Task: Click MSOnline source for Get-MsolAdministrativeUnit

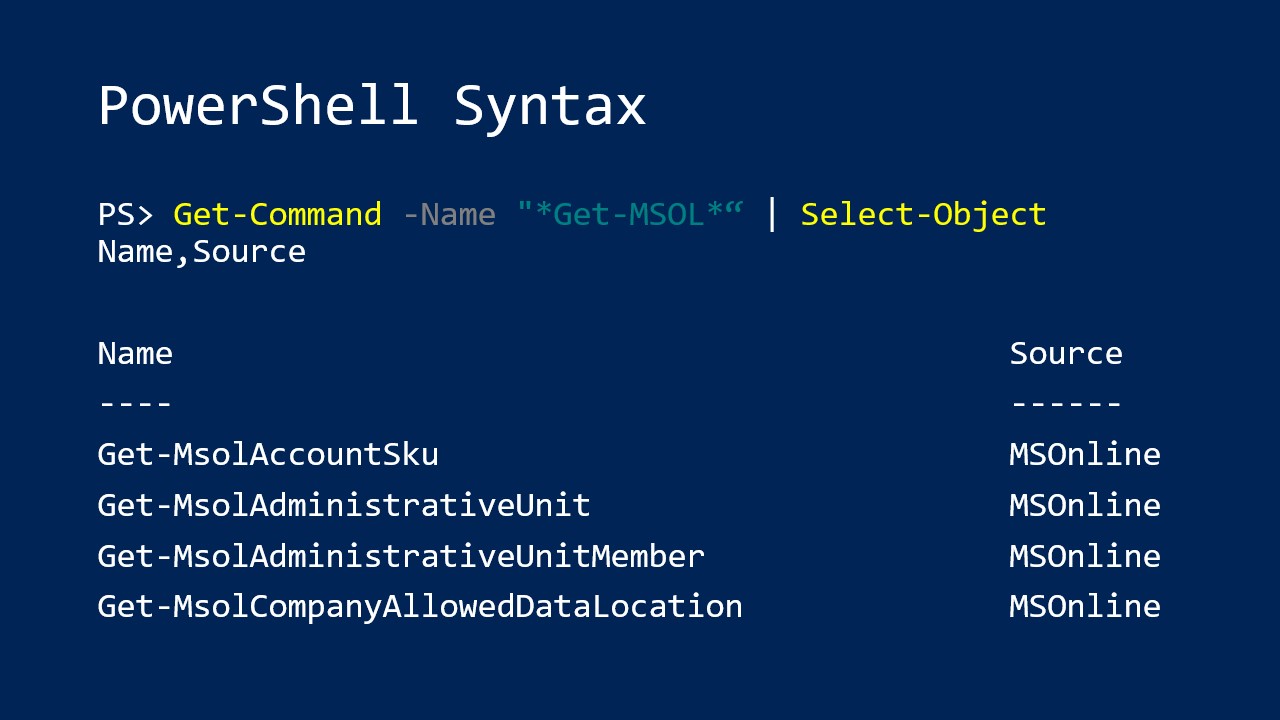Action: 1084,506
